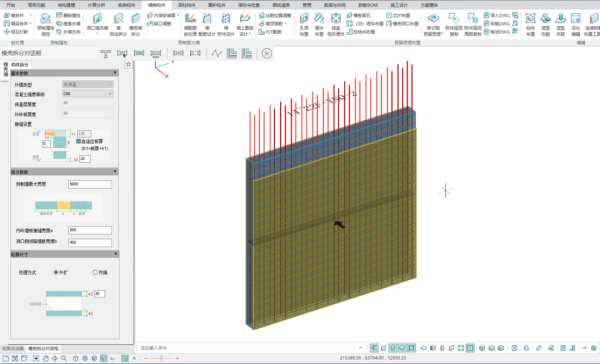Select the 洞口填充墙 tool
Screen dimensions: 600x364
97,24
